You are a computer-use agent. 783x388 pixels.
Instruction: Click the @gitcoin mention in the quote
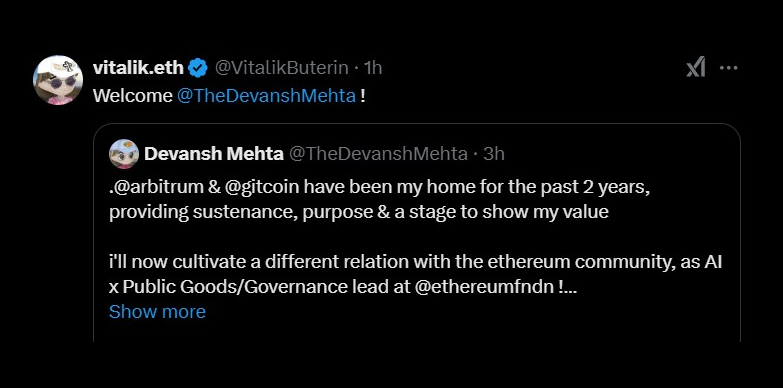tap(260, 187)
